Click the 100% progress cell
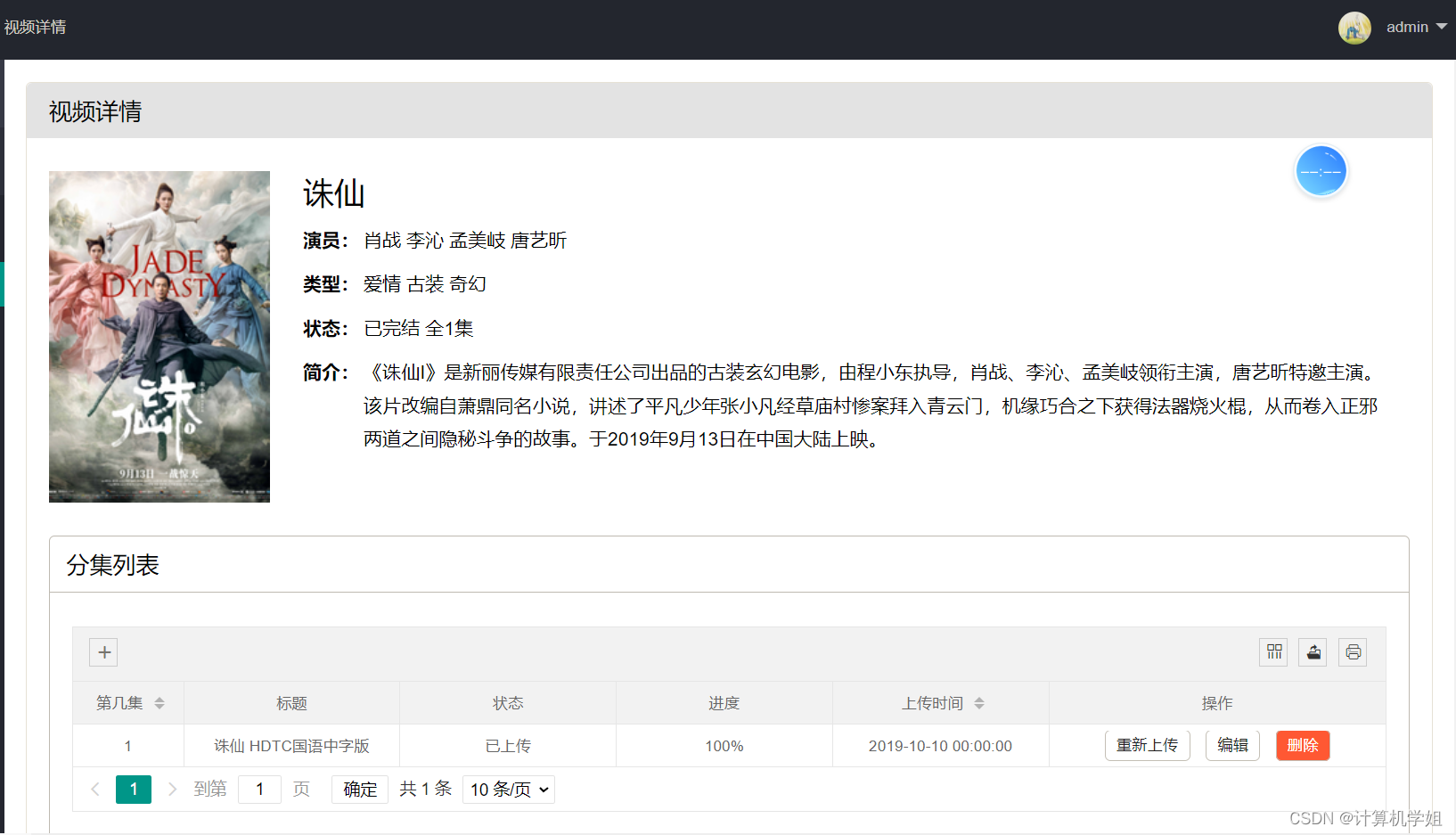Viewport: 1456px width, 835px height. coord(724,746)
